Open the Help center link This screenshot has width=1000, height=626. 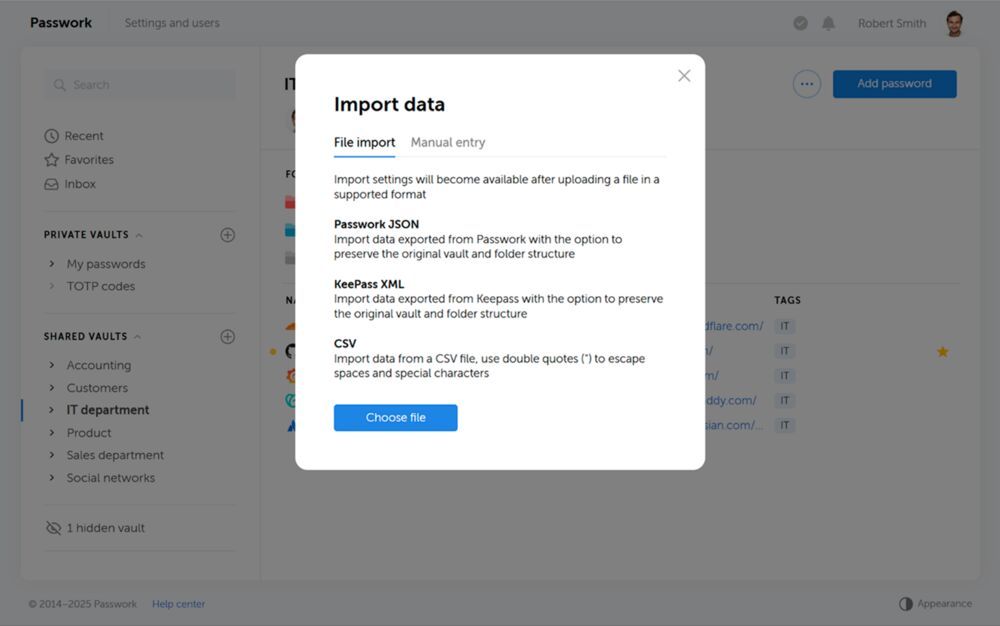click(x=178, y=604)
